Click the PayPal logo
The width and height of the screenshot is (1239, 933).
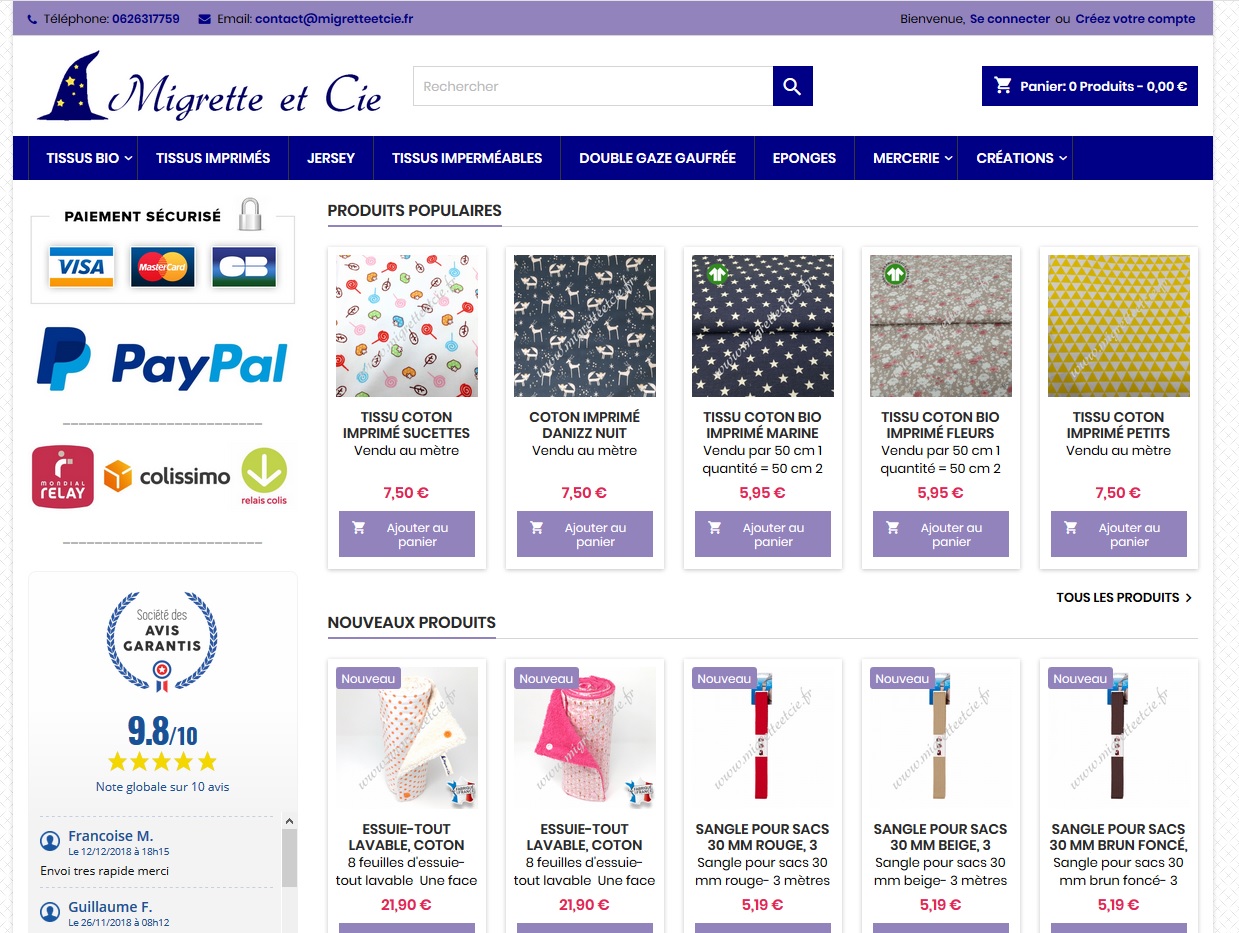click(x=162, y=360)
